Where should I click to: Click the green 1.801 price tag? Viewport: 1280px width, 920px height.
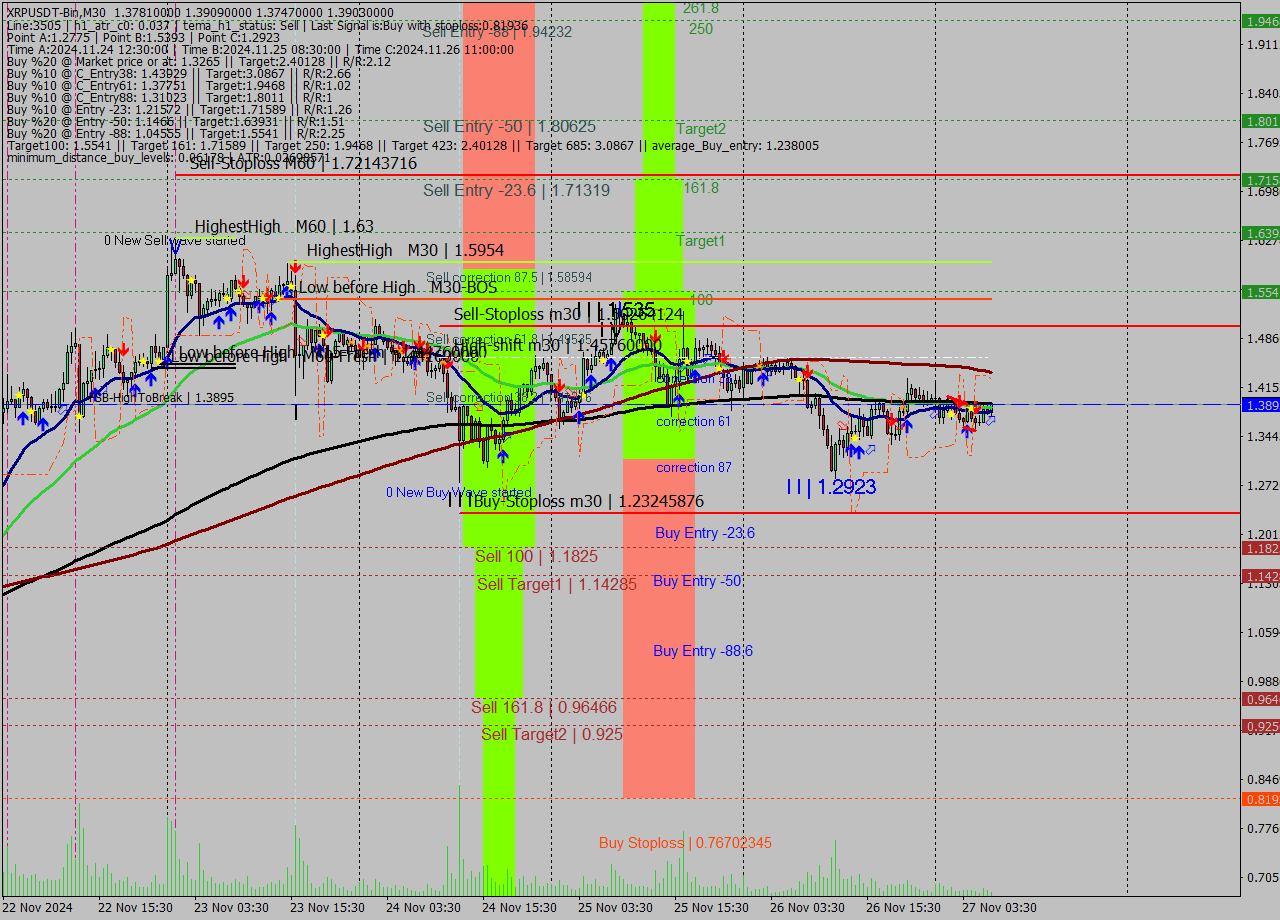(x=1260, y=121)
